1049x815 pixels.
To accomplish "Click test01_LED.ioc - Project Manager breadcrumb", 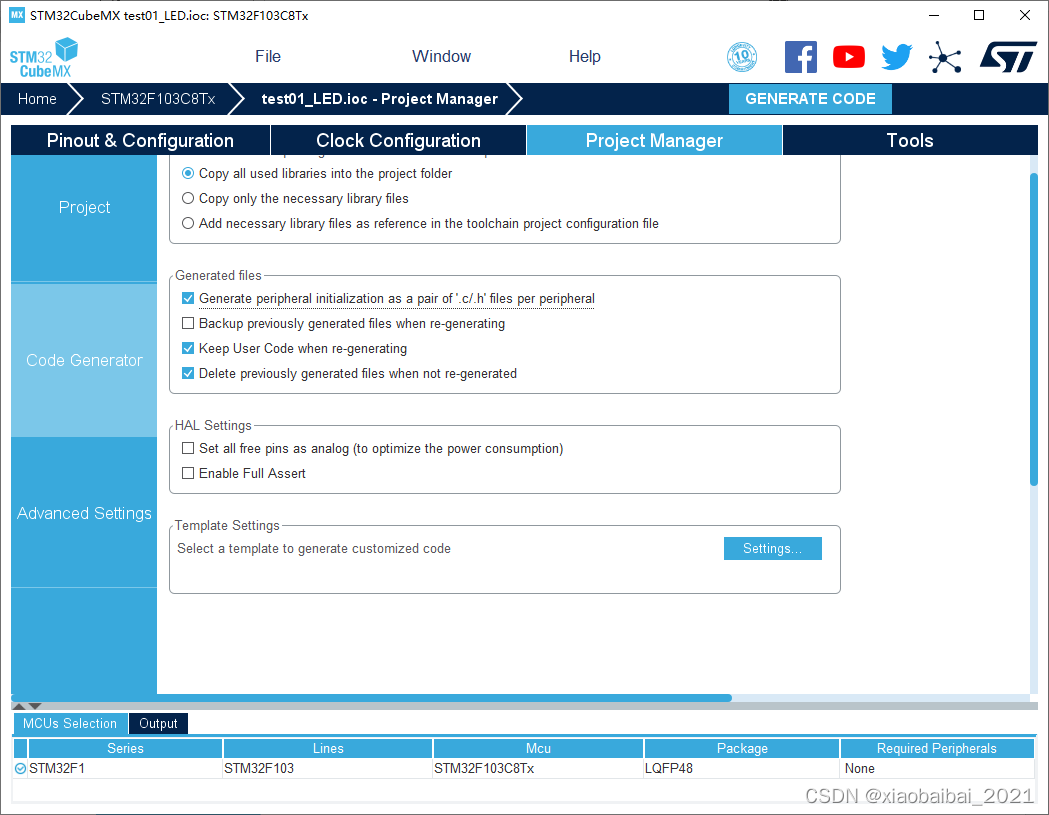I will click(x=379, y=99).
